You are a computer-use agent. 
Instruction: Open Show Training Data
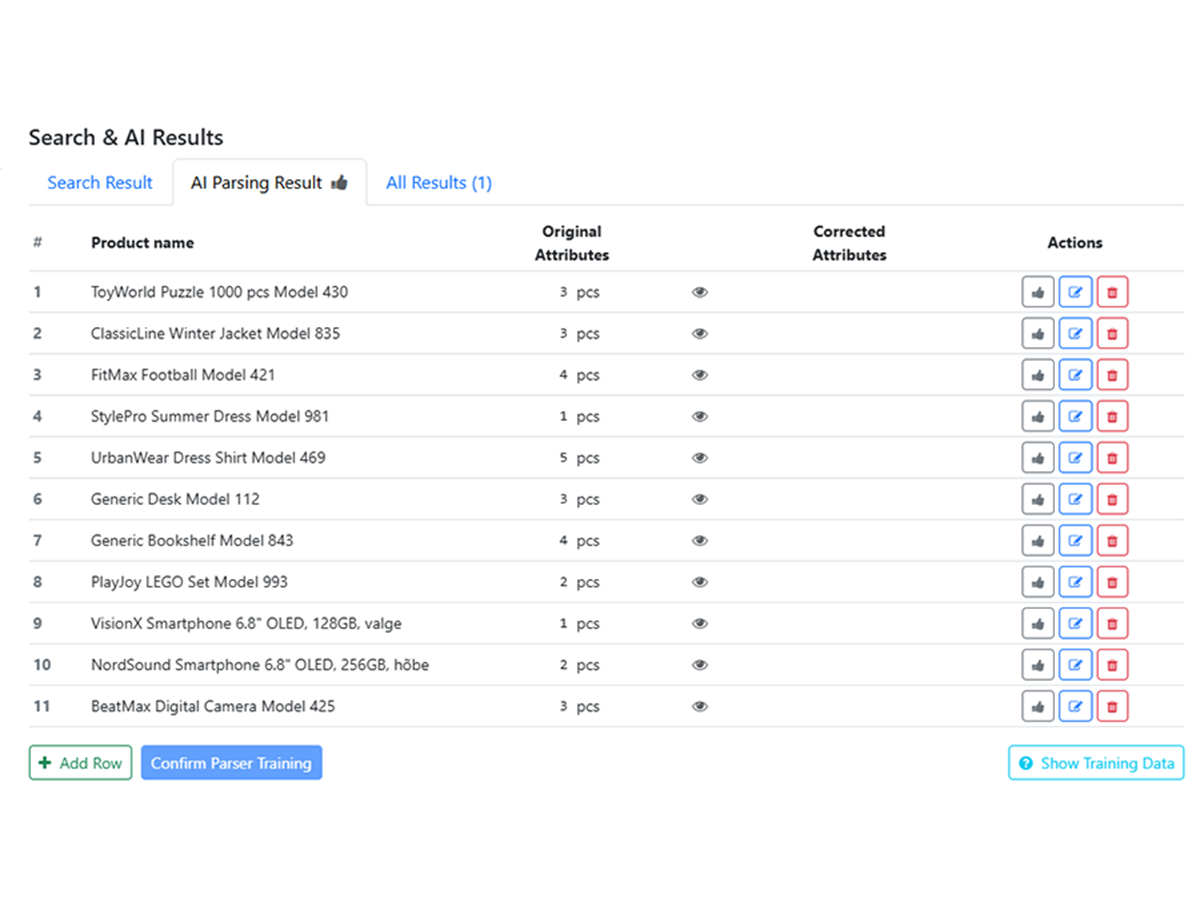[x=1096, y=763]
